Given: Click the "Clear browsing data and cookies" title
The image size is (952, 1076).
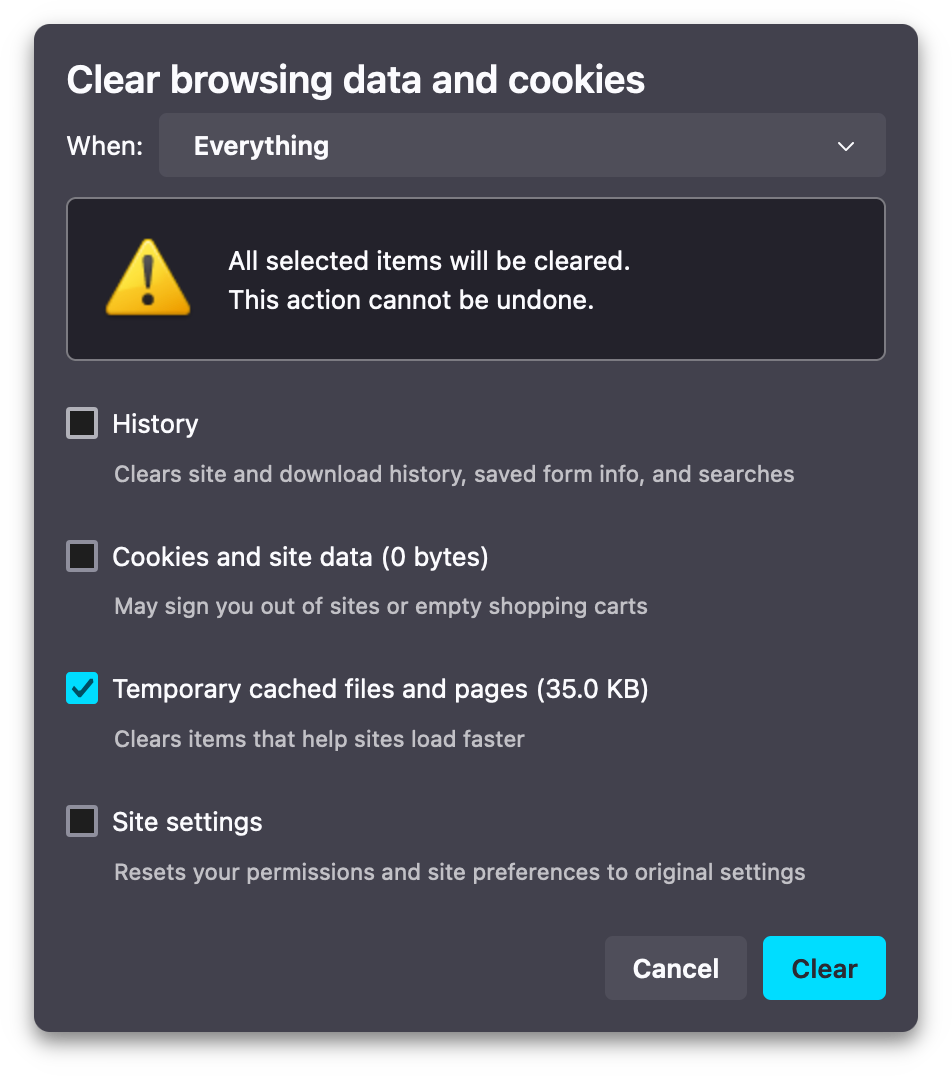Looking at the screenshot, I should point(355,80).
